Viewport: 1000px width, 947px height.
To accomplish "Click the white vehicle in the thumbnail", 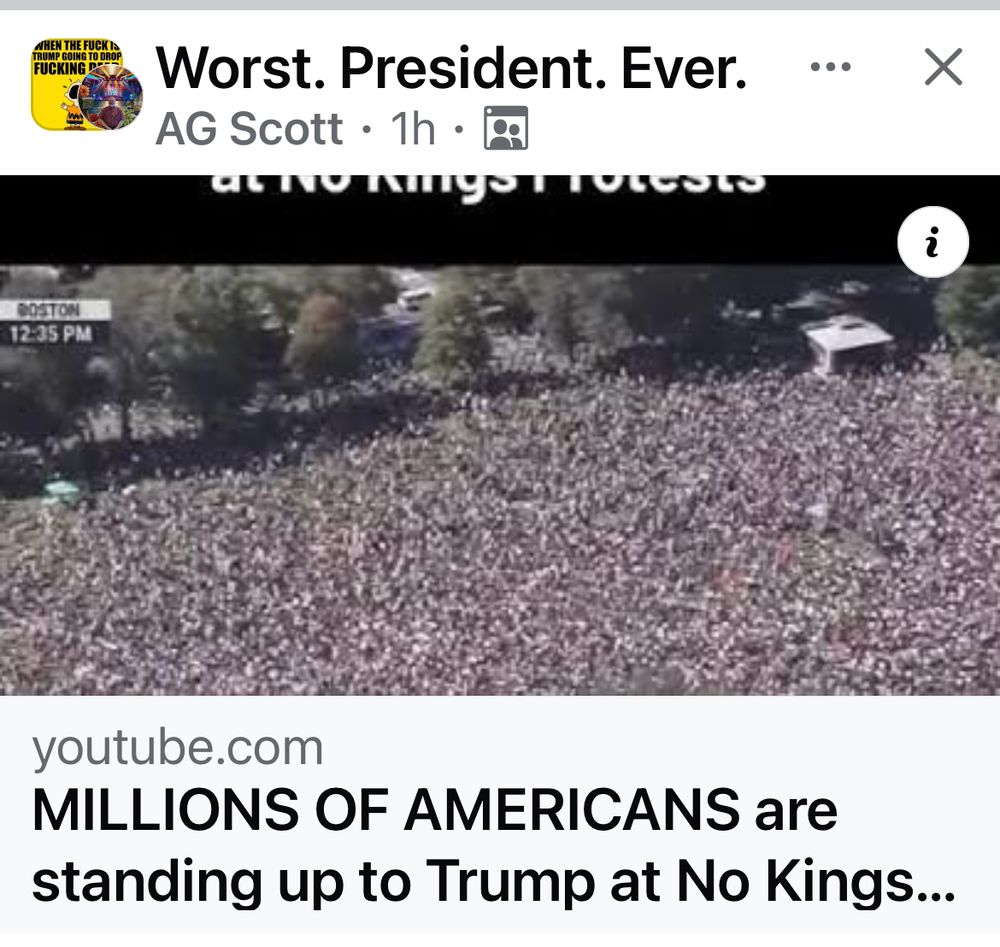I will 846,343.
